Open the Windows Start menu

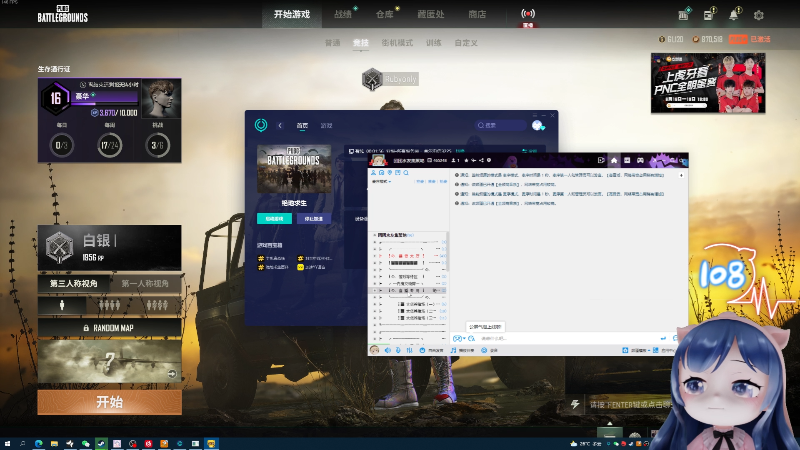click(x=7, y=444)
